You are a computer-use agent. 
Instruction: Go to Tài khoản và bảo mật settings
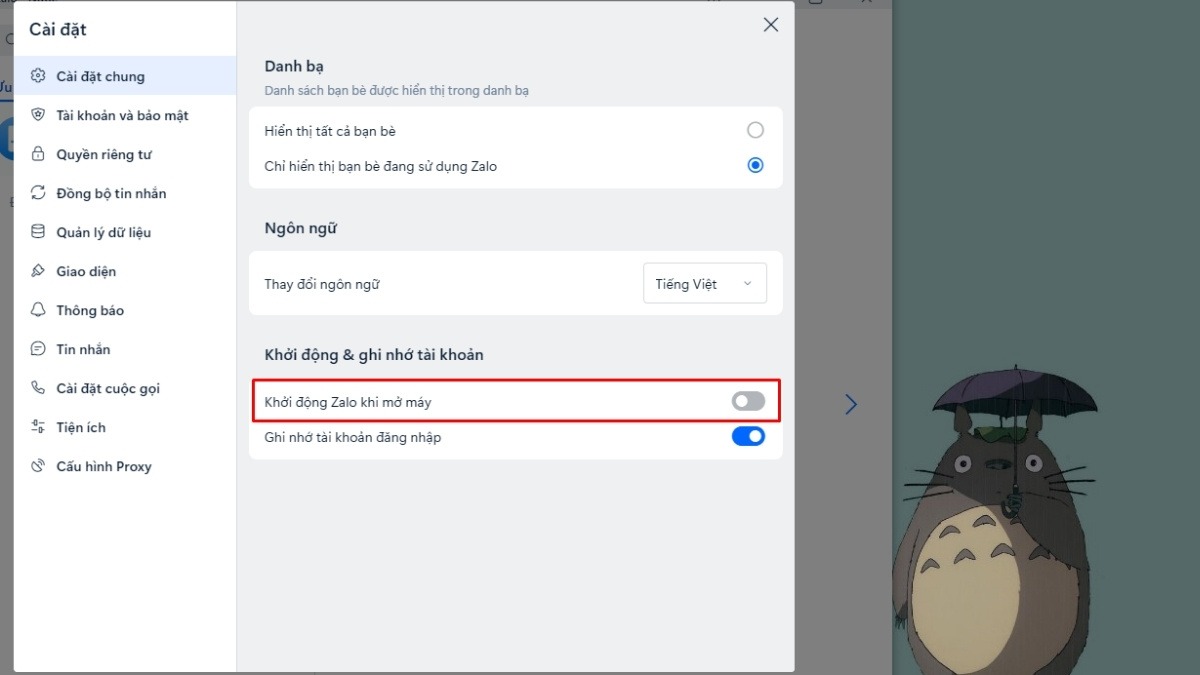click(x=125, y=115)
